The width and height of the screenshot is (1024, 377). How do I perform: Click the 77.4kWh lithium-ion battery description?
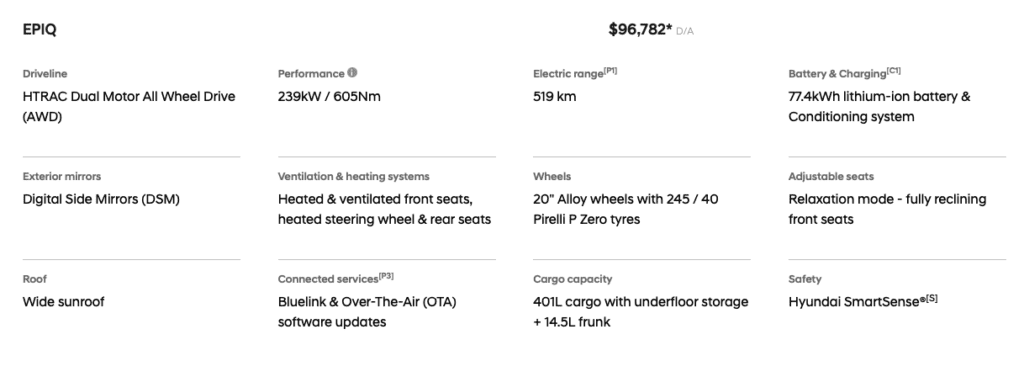tap(879, 107)
